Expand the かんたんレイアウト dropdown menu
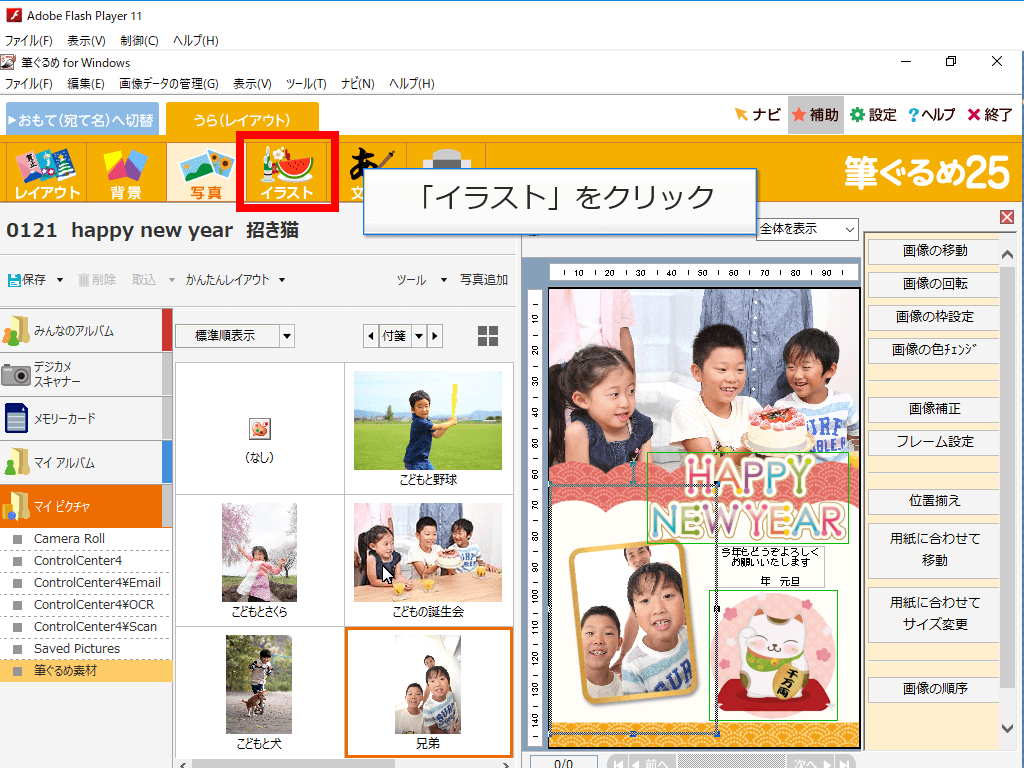This screenshot has width=1024, height=768. (x=236, y=280)
